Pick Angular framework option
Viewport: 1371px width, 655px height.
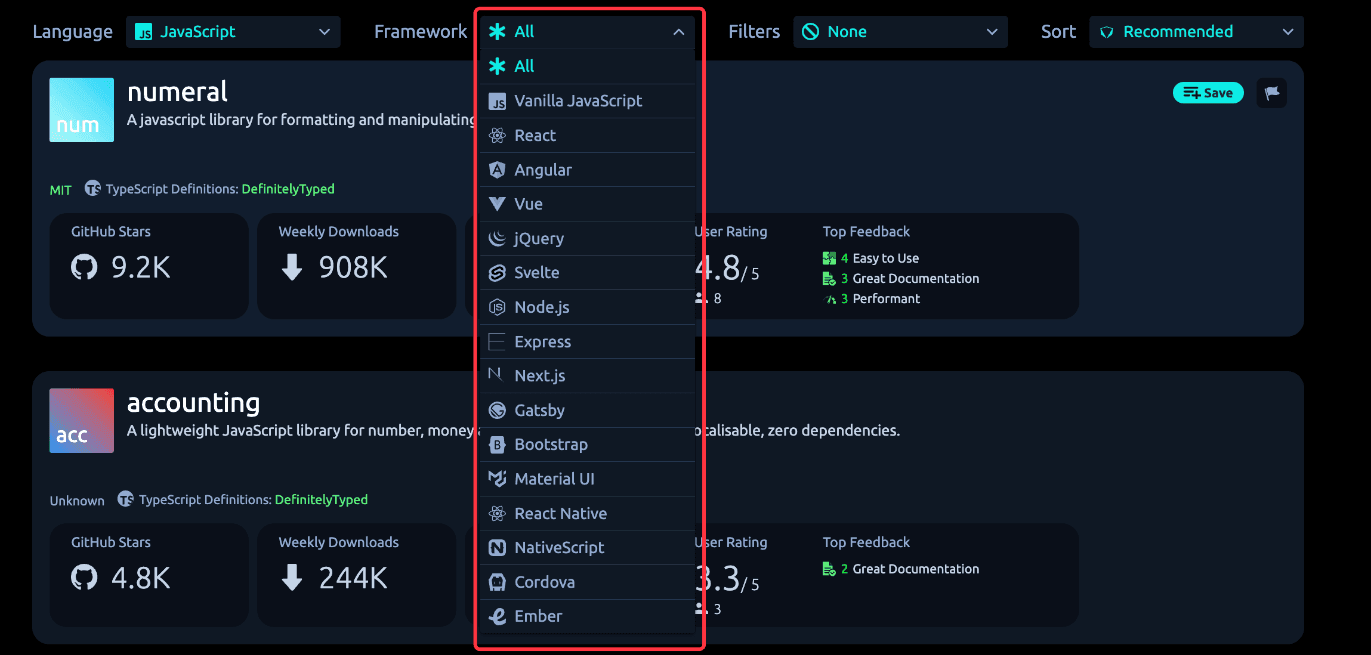587,170
